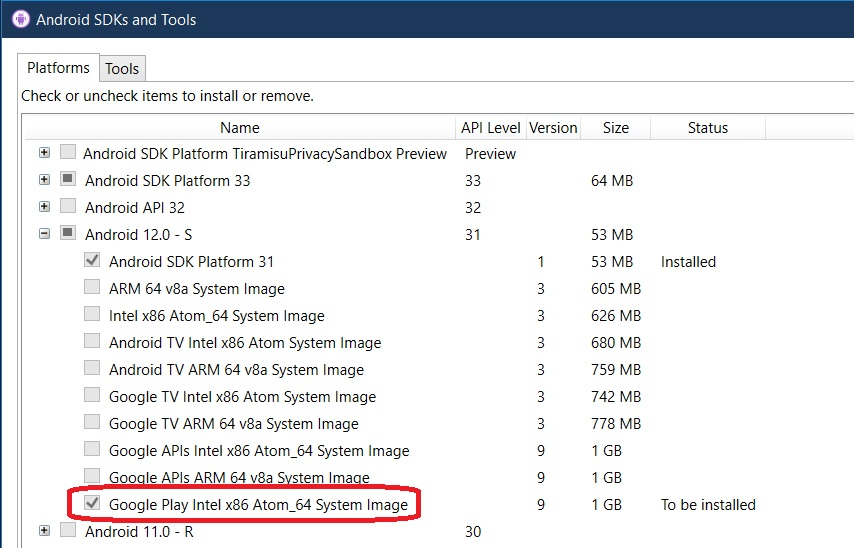Check the TiramisuPrivacySandbox Preview checkbox

tap(68, 151)
